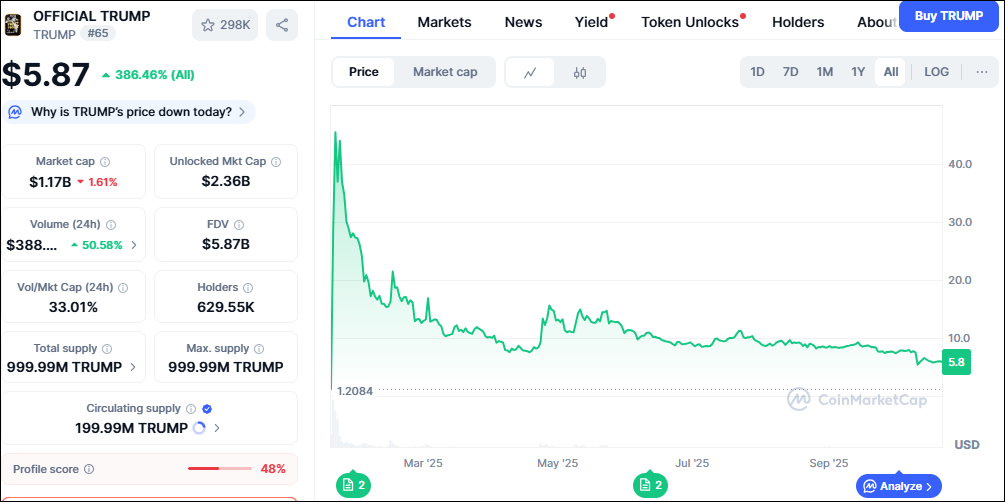Click the Circulating supply info icon
The height and width of the screenshot is (502, 1005).
pyautogui.click(x=190, y=408)
